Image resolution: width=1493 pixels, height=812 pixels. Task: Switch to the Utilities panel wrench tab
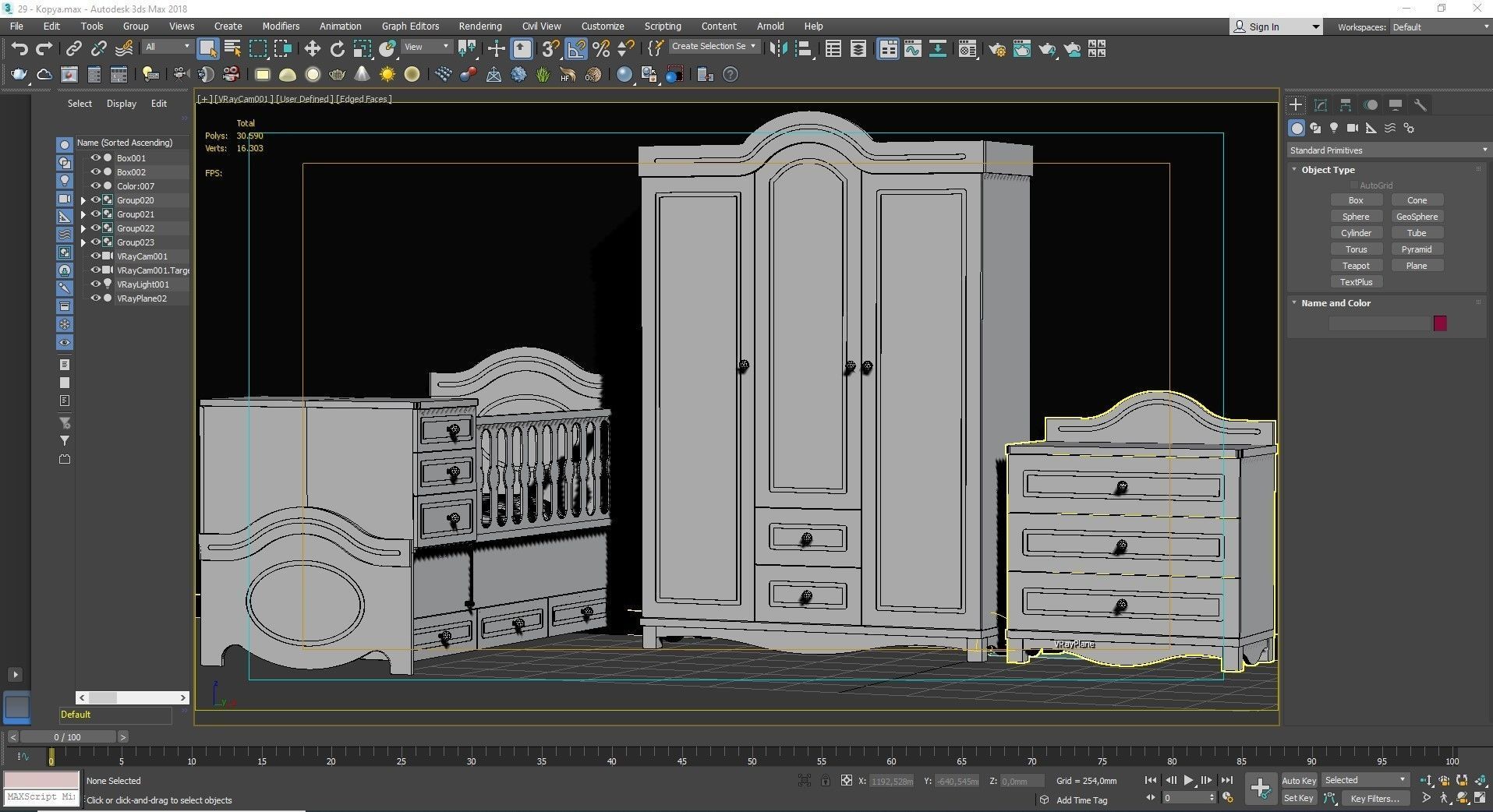1420,104
